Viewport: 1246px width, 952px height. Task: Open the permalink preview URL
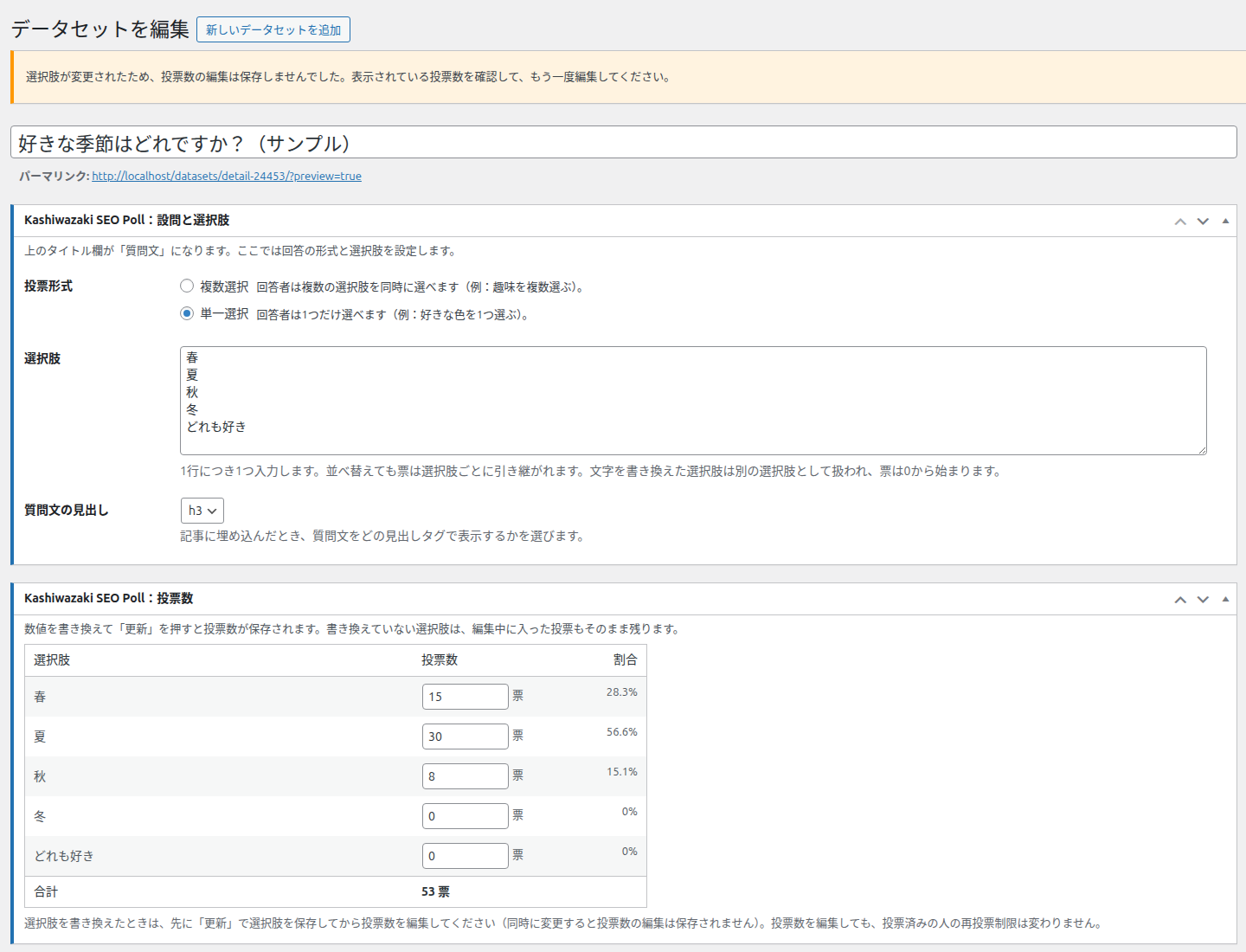[x=227, y=176]
